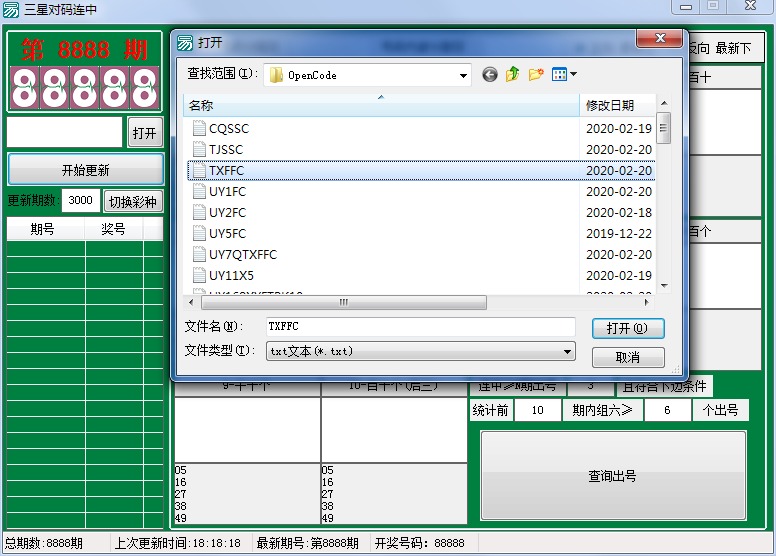This screenshot has height=556, width=776.
Task: Select the UY7QTXFFC file icon
Action: pos(199,255)
